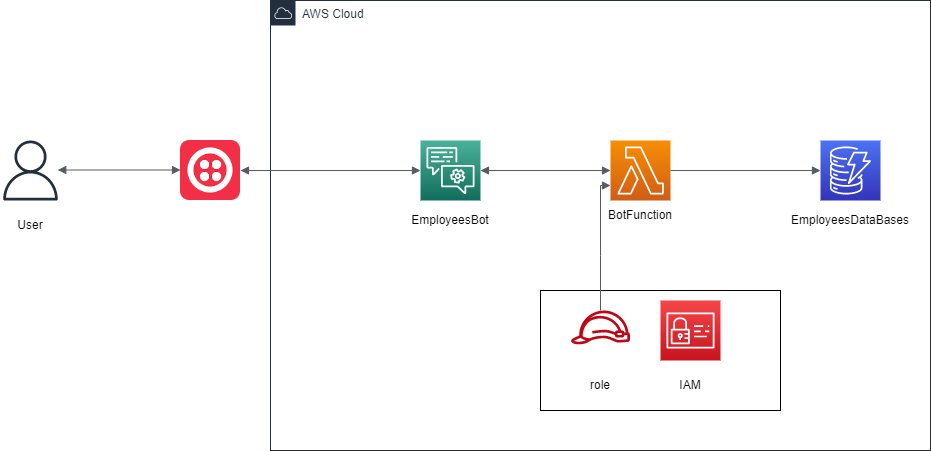931x451 pixels.
Task: Click the User text label
Action: coord(30,225)
